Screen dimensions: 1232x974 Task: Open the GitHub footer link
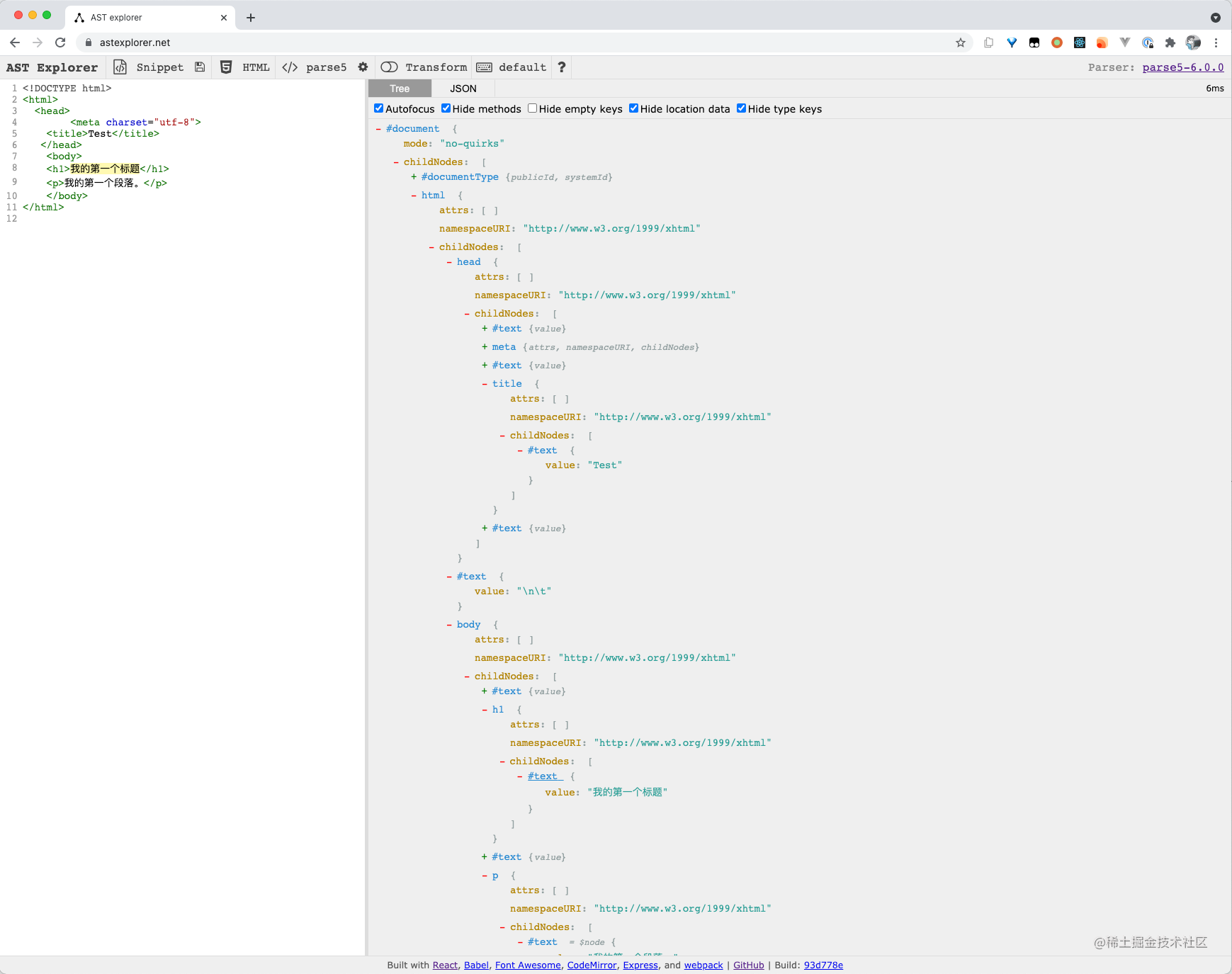(x=749, y=965)
